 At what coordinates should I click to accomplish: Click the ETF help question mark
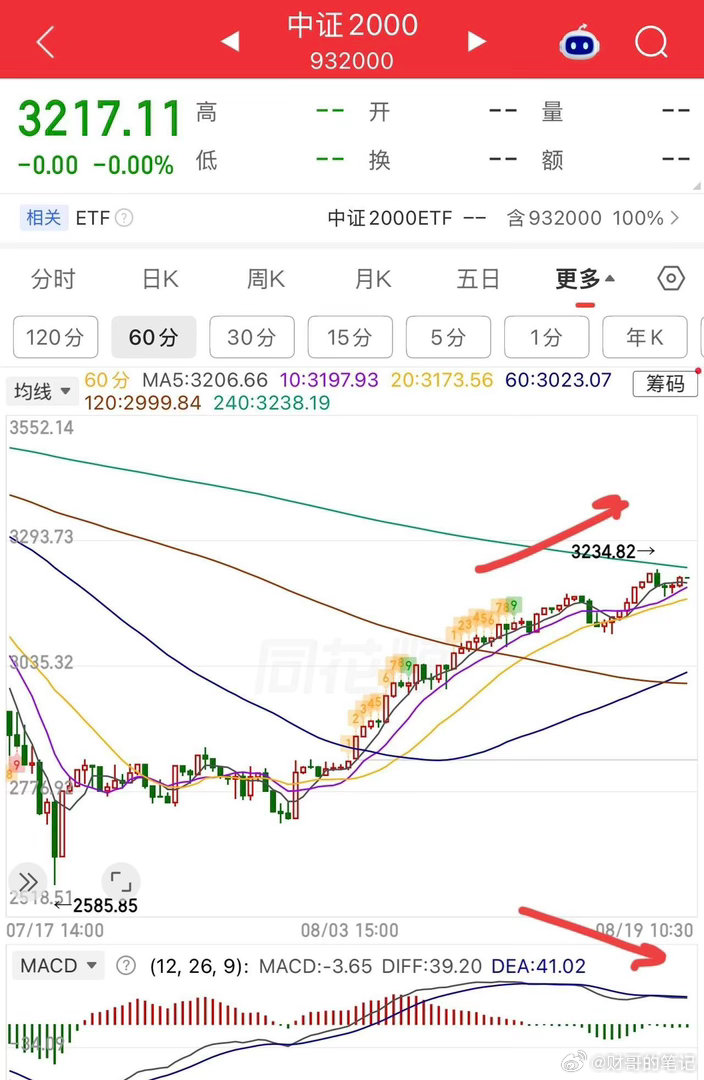124,218
